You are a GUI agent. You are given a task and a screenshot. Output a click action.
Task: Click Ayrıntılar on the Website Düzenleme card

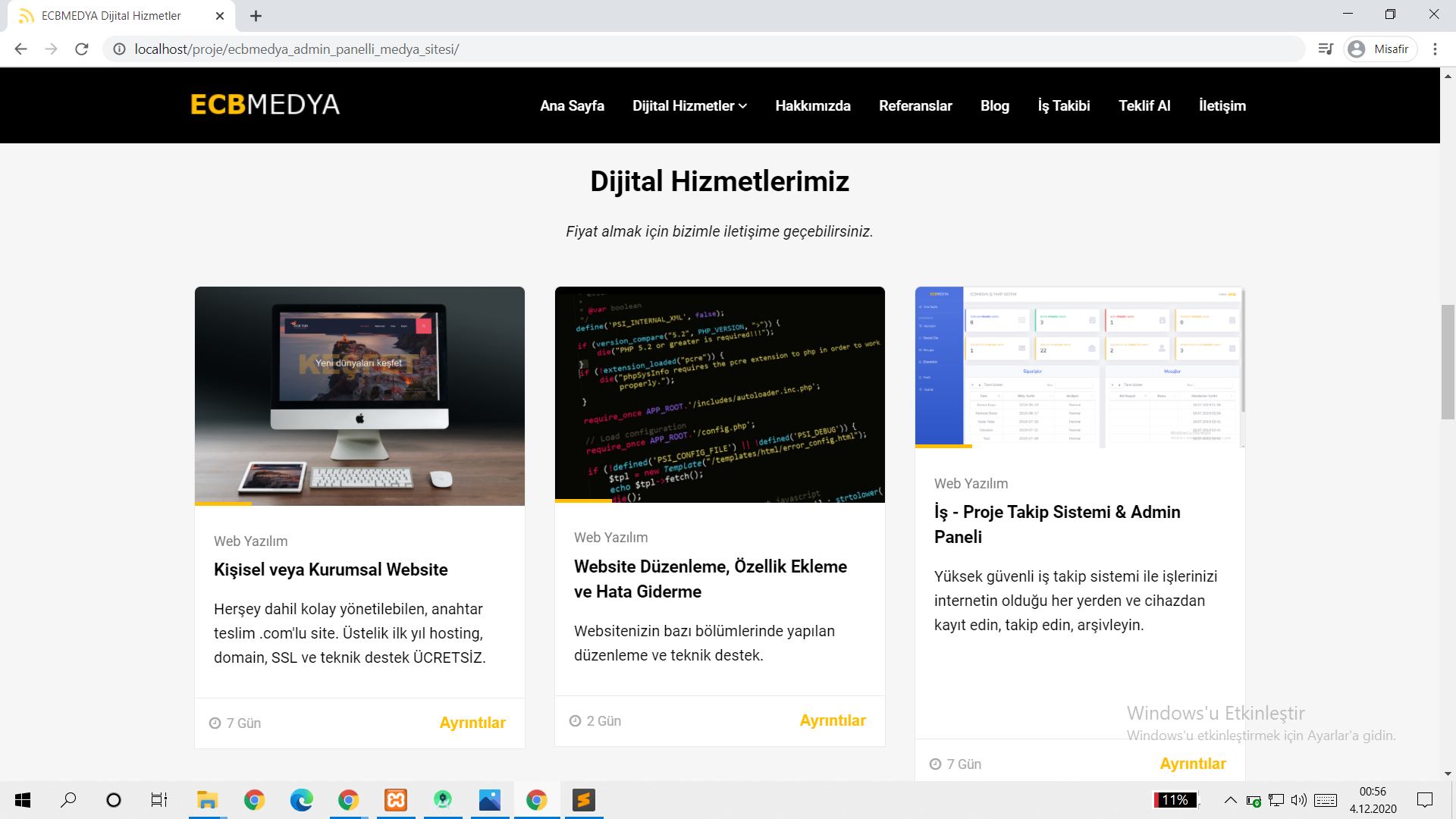click(x=833, y=720)
